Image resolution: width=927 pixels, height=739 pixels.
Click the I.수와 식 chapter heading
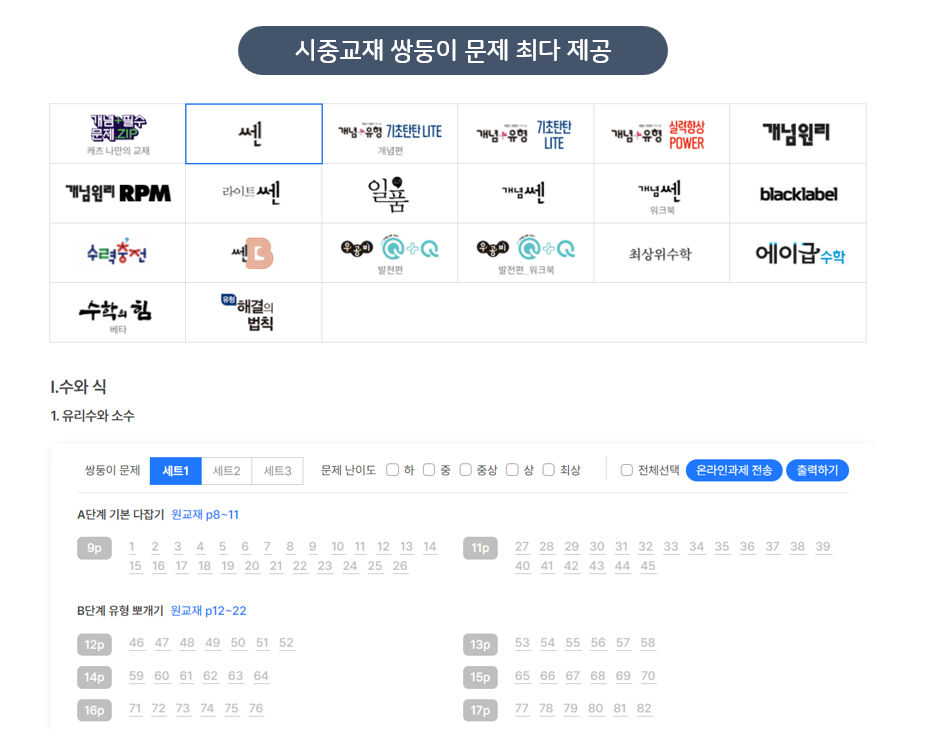point(78,387)
